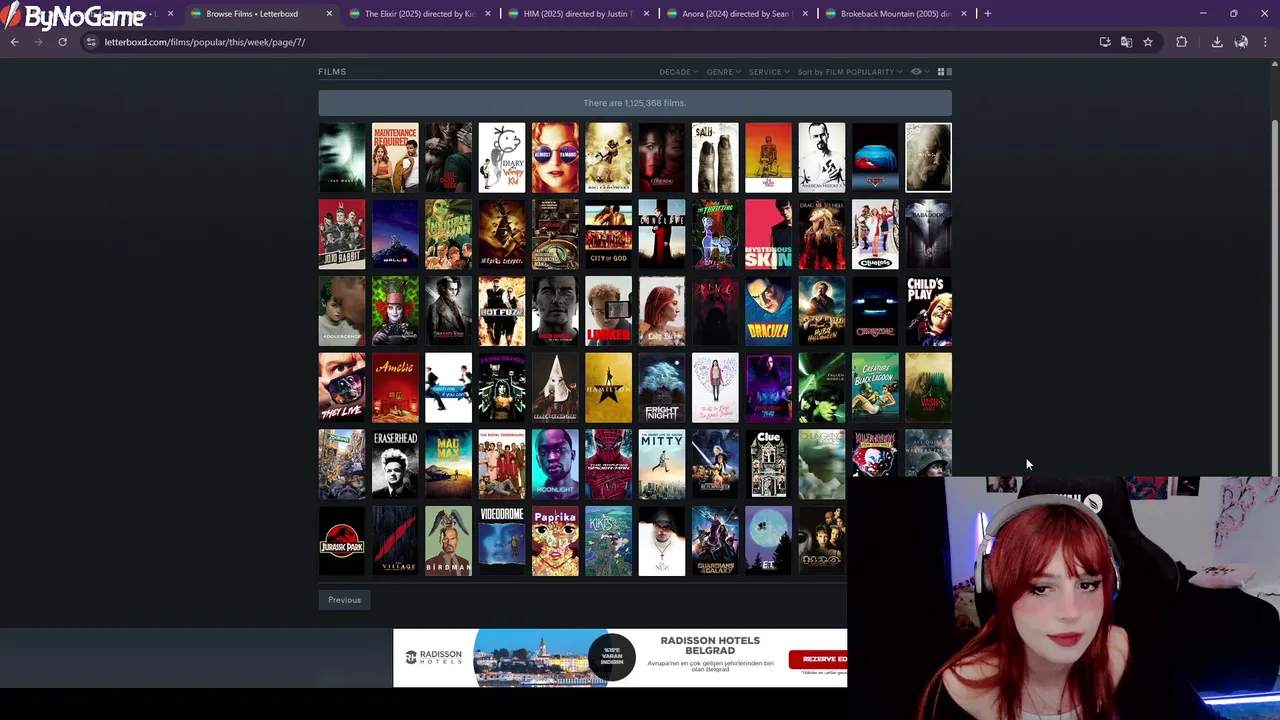
Task: Open They Live poster
Action: 342,387
